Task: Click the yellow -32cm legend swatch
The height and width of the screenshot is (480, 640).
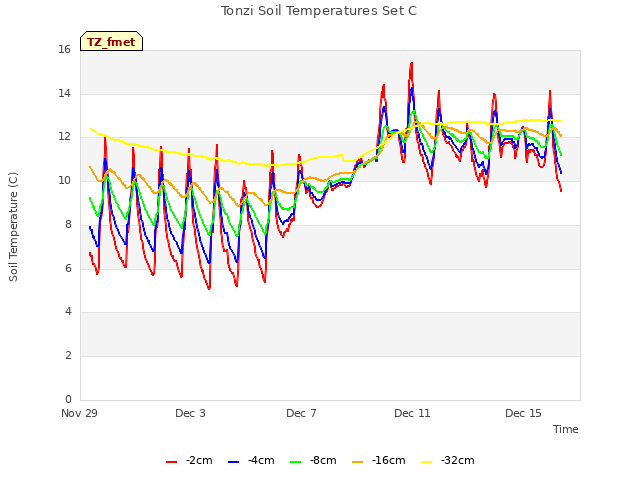Action: (427, 462)
